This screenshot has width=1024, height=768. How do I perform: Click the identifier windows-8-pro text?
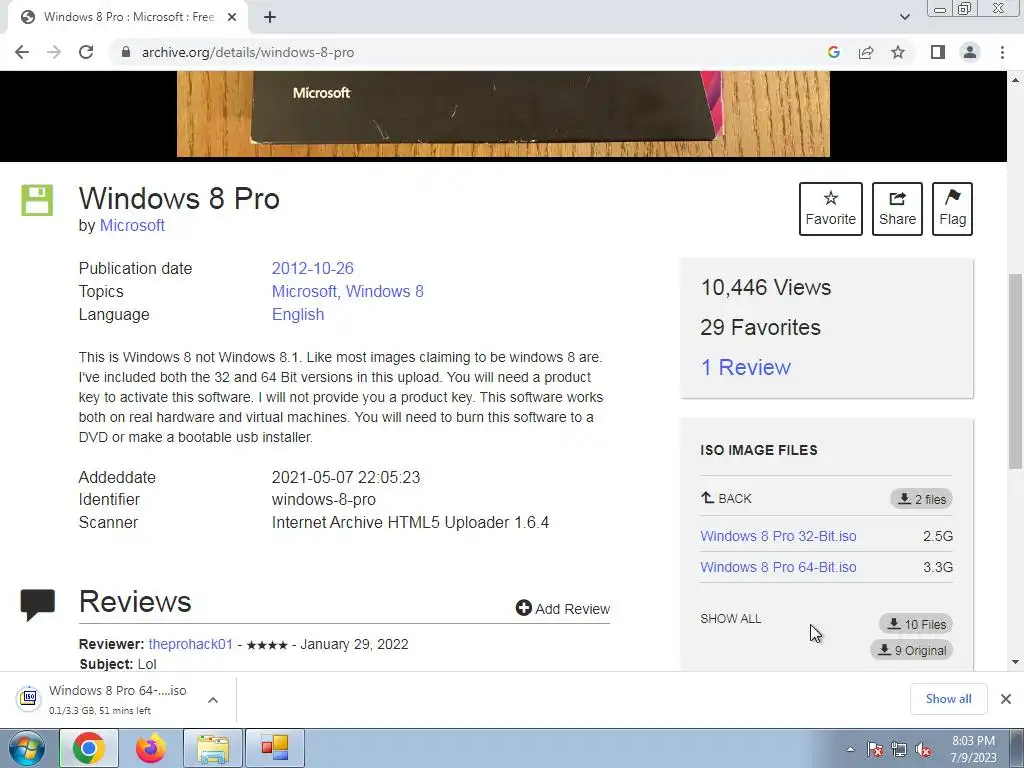[323, 500]
